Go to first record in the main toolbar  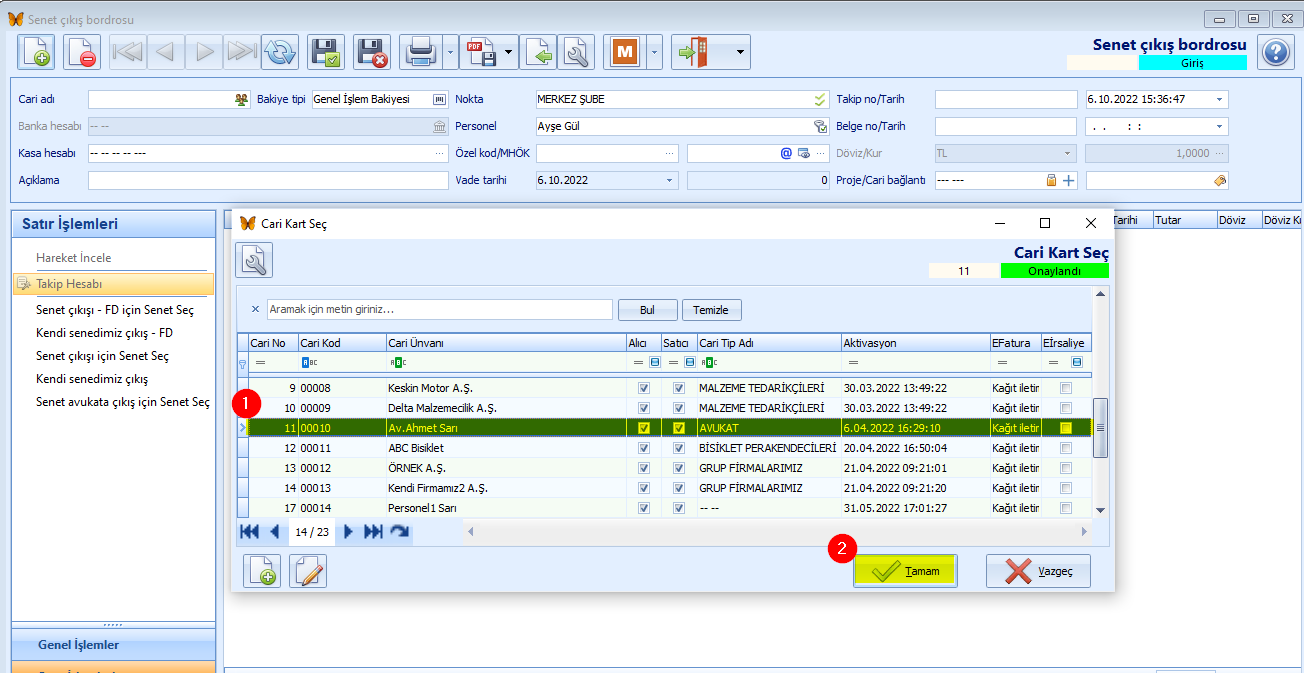pos(127,52)
